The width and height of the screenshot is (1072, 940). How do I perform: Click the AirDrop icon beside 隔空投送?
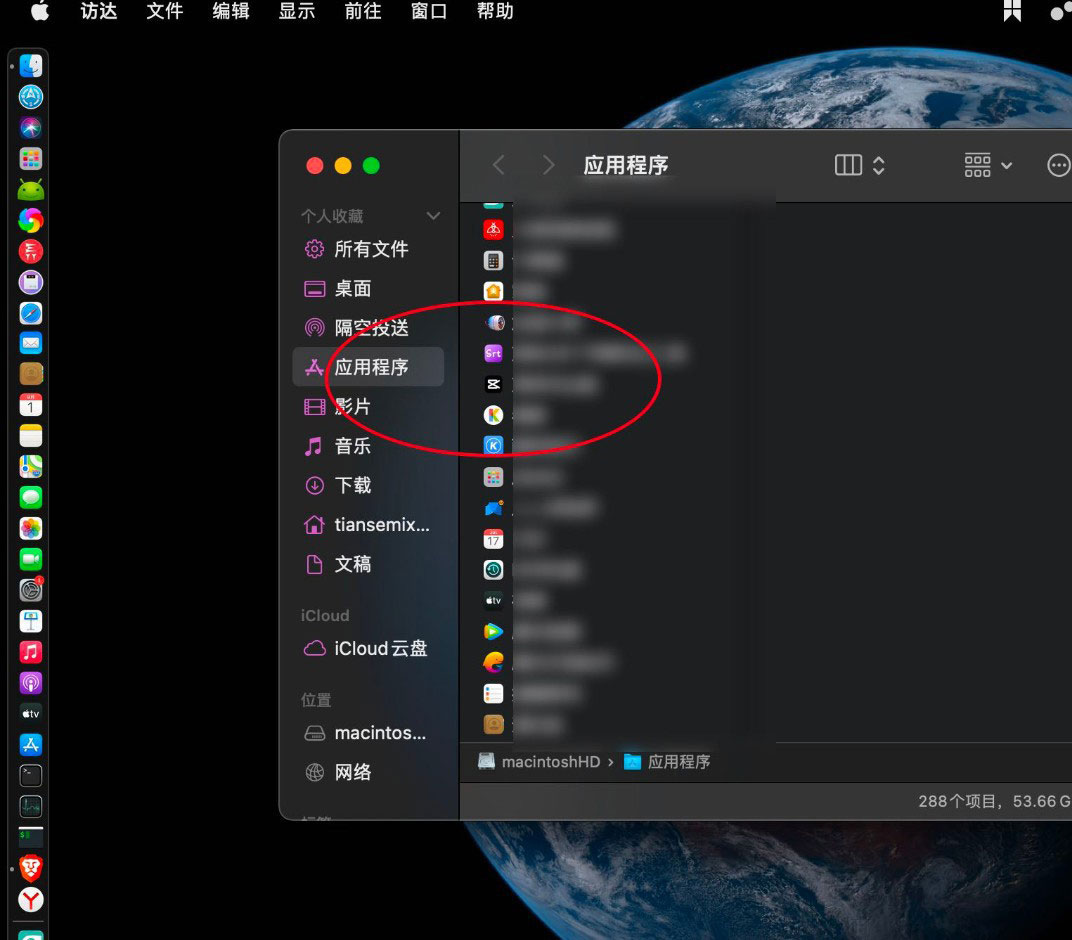click(314, 327)
